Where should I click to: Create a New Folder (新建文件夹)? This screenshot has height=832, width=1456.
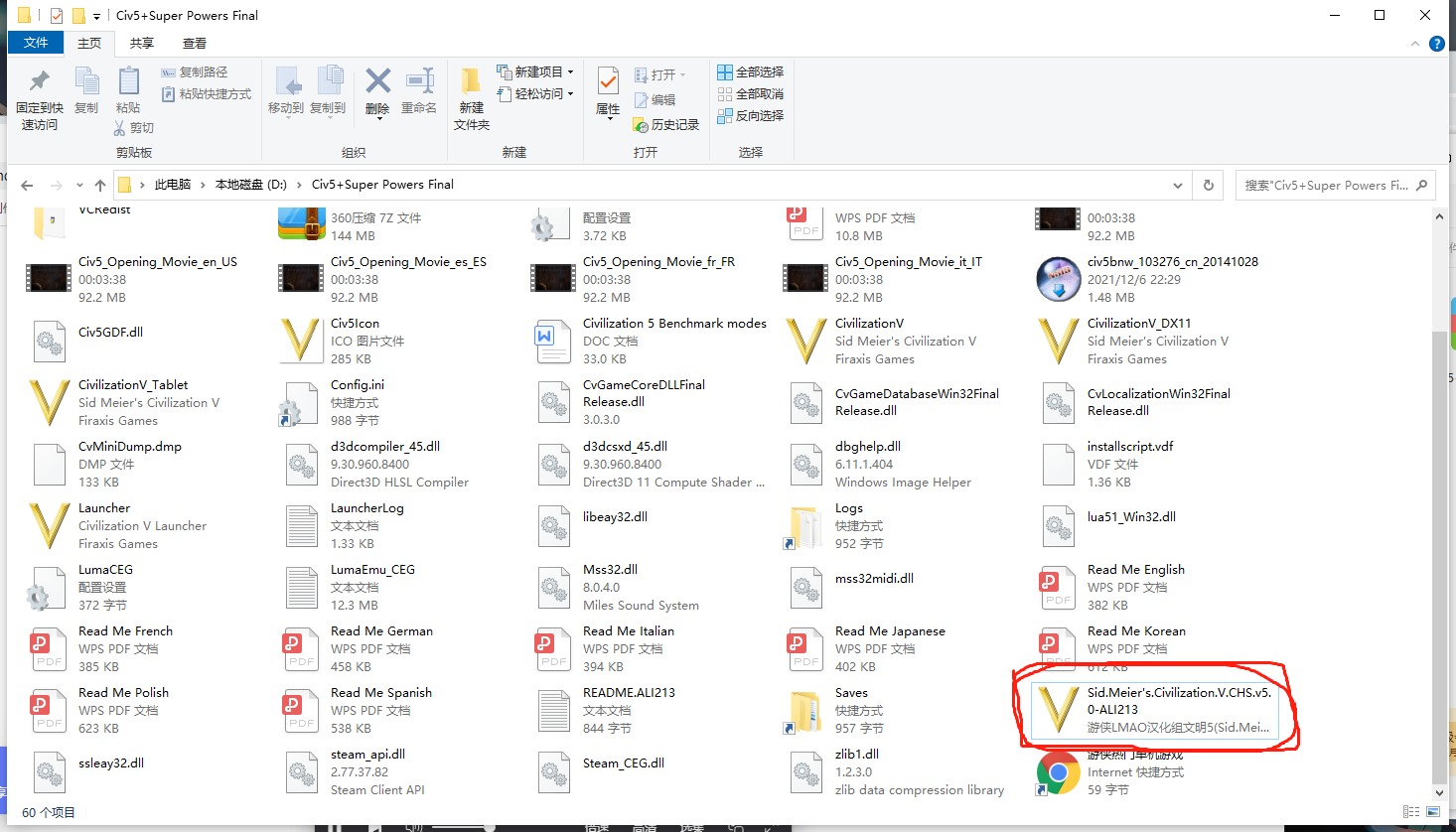472,99
